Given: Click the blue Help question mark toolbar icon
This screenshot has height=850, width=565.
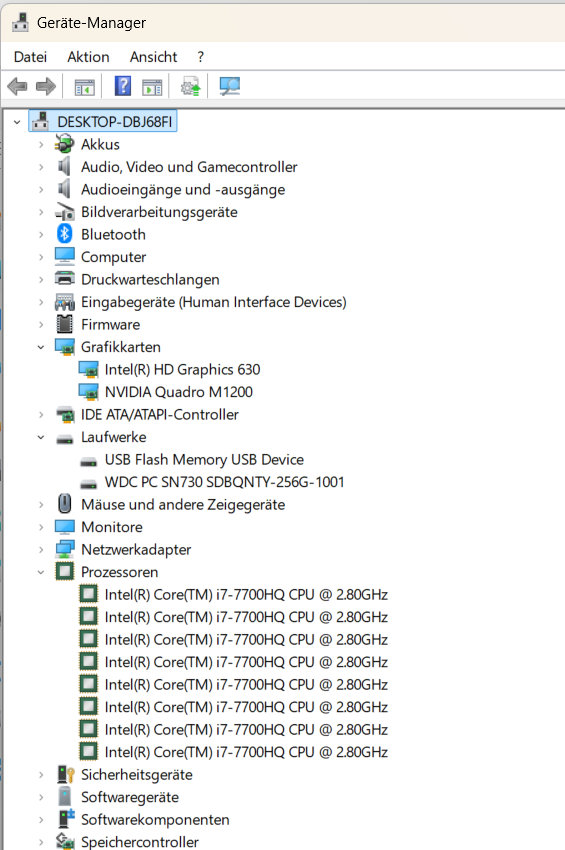Looking at the screenshot, I should pyautogui.click(x=123, y=86).
